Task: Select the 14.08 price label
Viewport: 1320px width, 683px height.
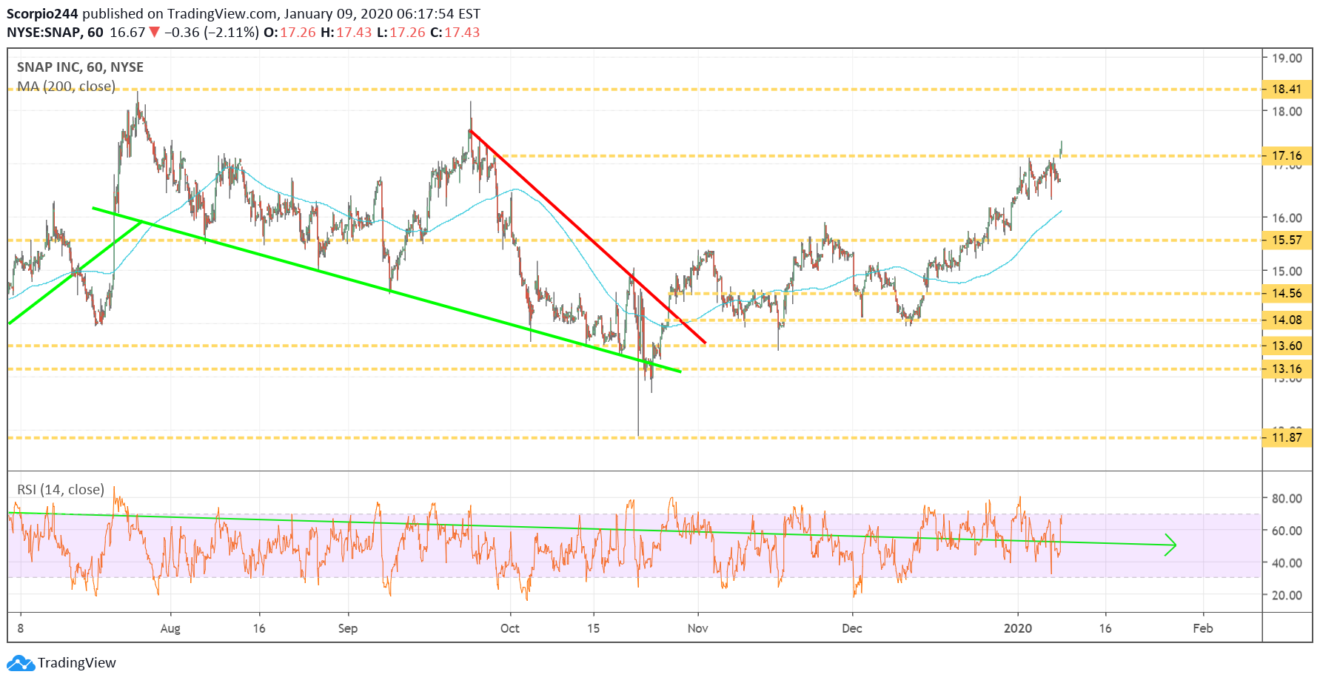Action: tap(1284, 320)
